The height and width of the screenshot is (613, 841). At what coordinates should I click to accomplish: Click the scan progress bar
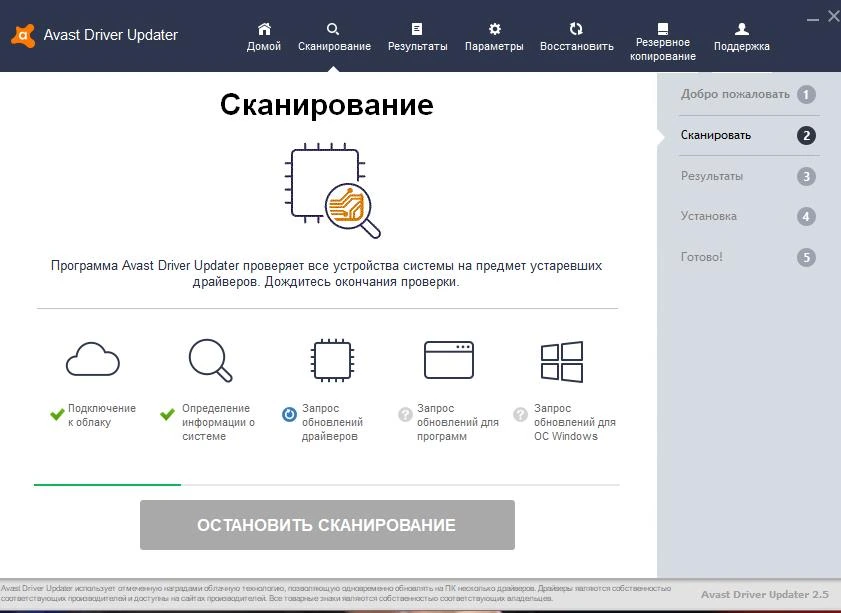point(327,485)
